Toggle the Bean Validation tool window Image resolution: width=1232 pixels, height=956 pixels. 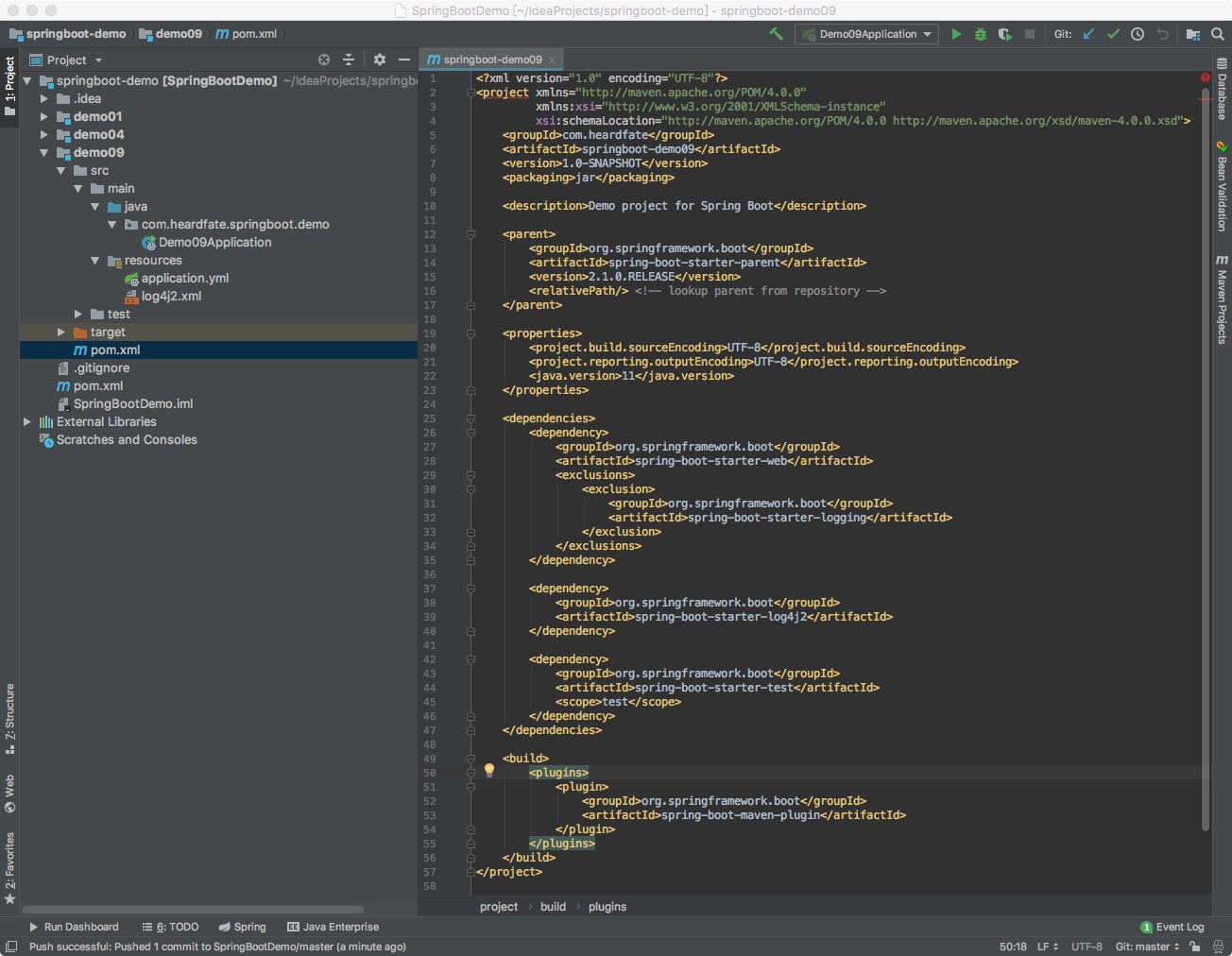(x=1222, y=186)
